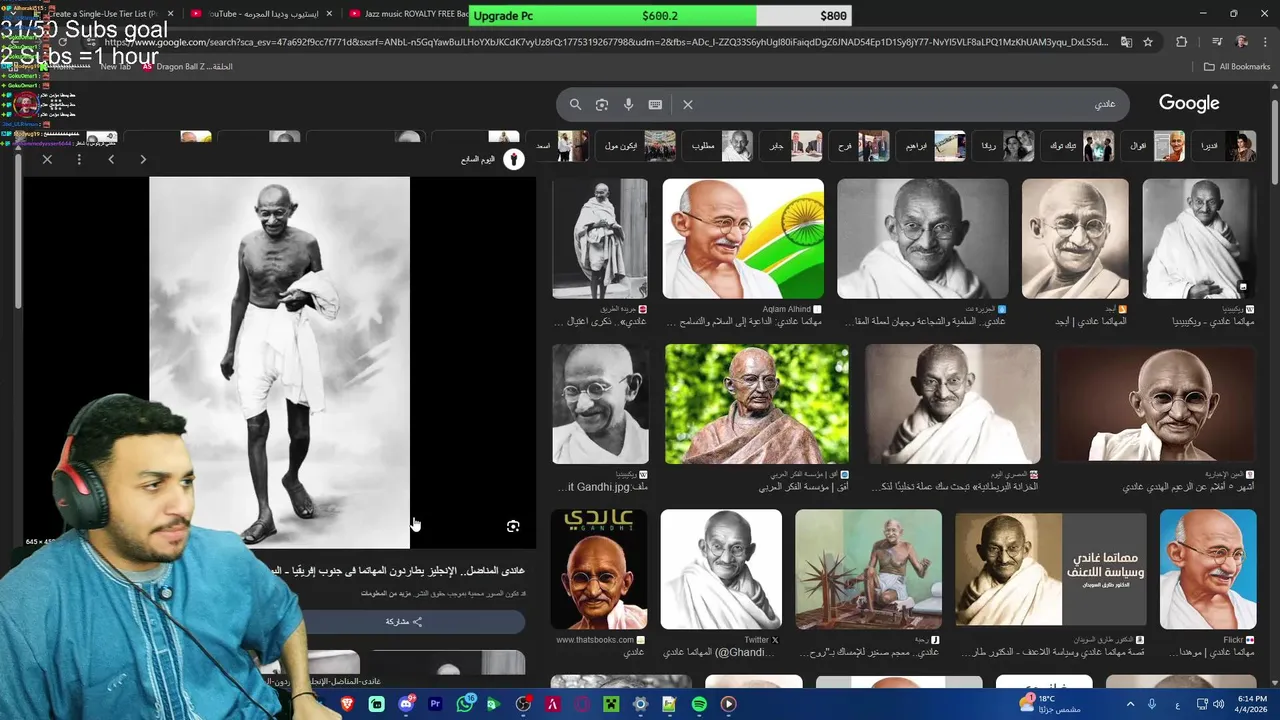
Task: Open the settings gear app in taskbar
Action: click(x=640, y=704)
